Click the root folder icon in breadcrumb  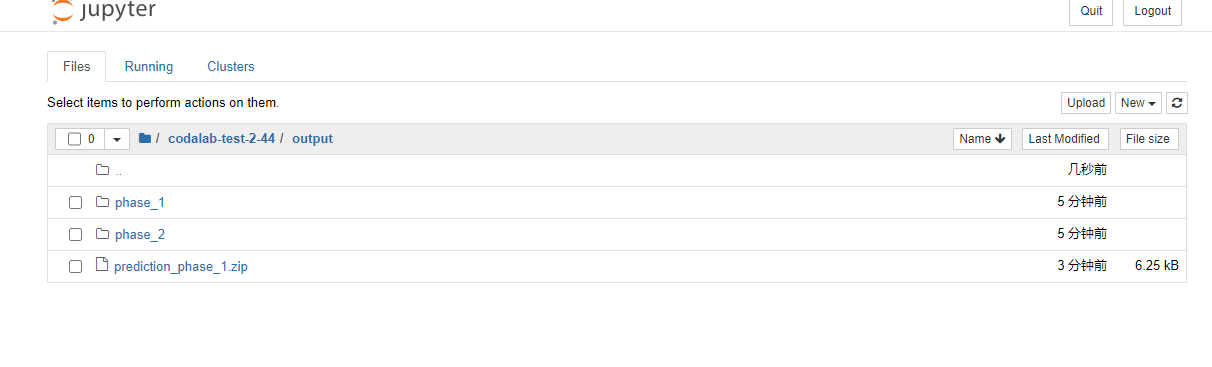145,139
